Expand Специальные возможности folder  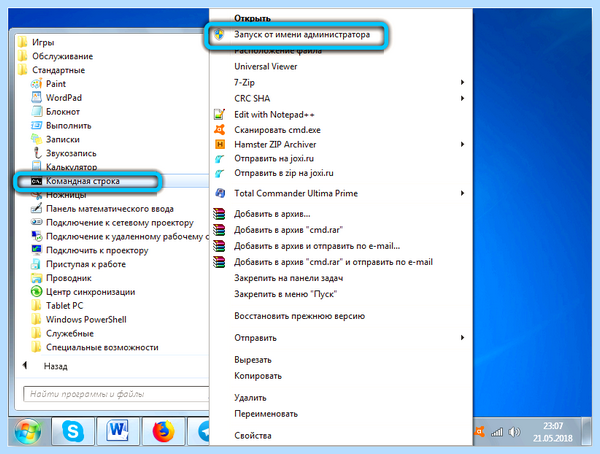click(95, 347)
